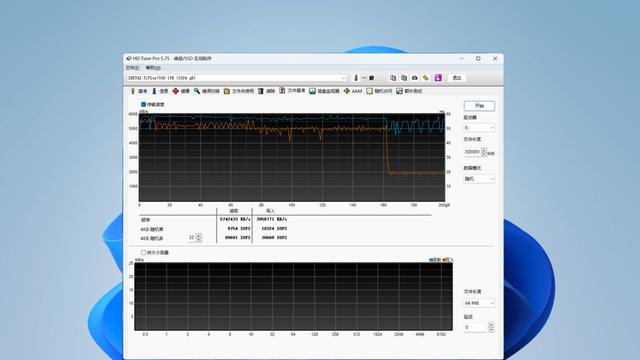Open the Help (帮助) menu
The width and height of the screenshot is (640, 360).
153,68
